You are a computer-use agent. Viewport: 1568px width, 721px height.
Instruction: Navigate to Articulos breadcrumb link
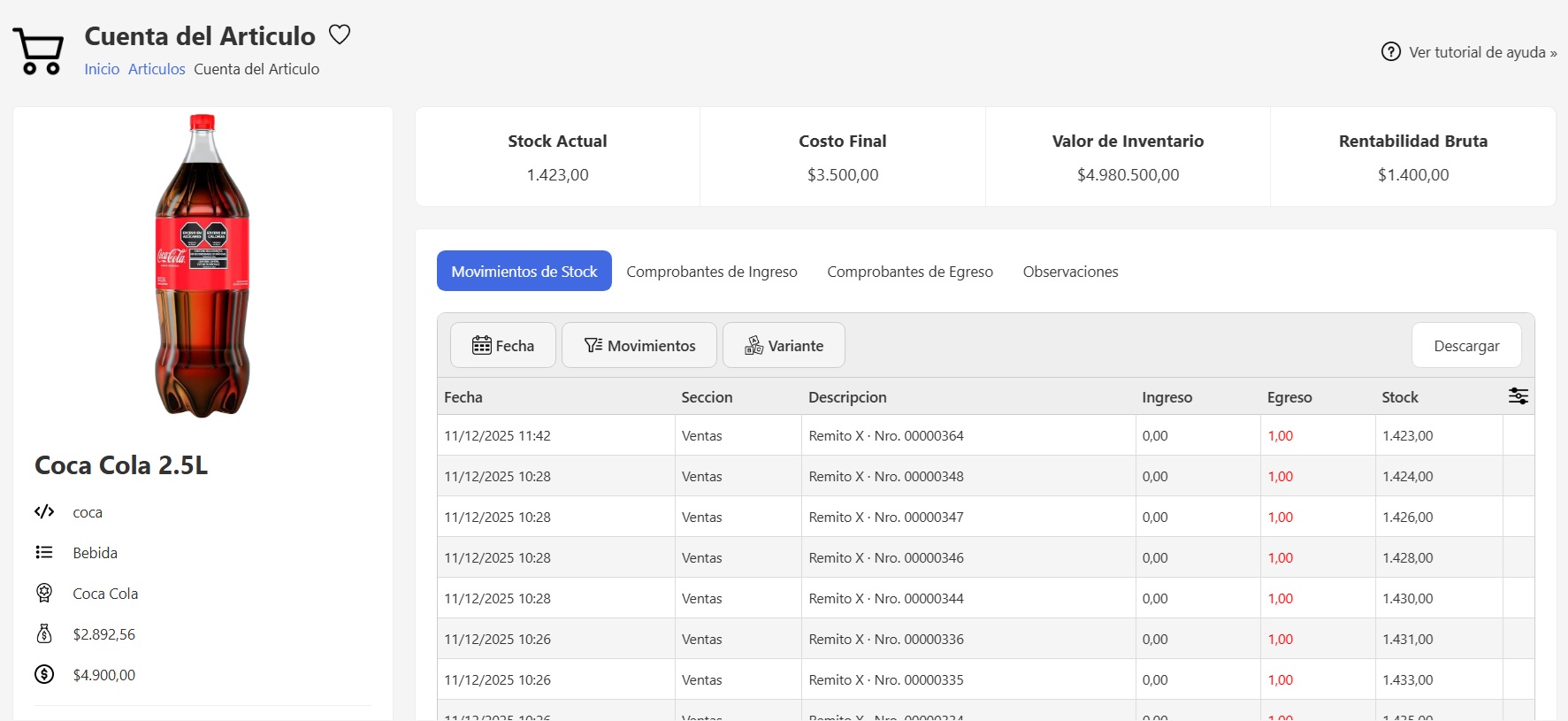coord(157,69)
